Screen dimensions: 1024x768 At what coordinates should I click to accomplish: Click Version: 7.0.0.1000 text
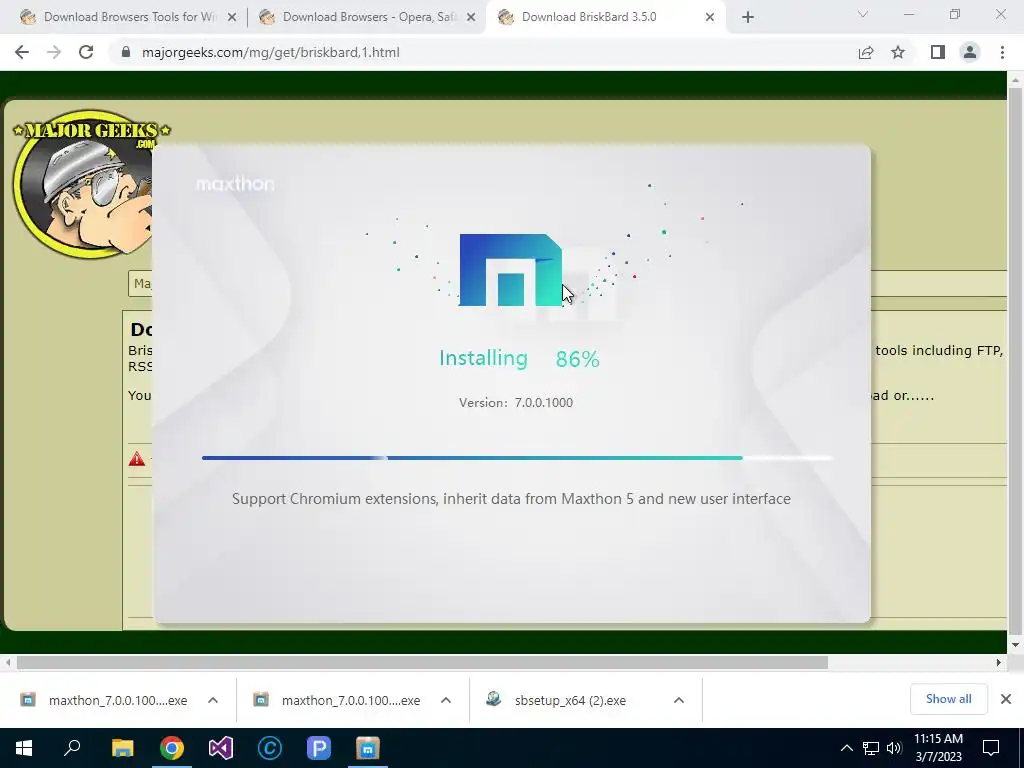(516, 402)
